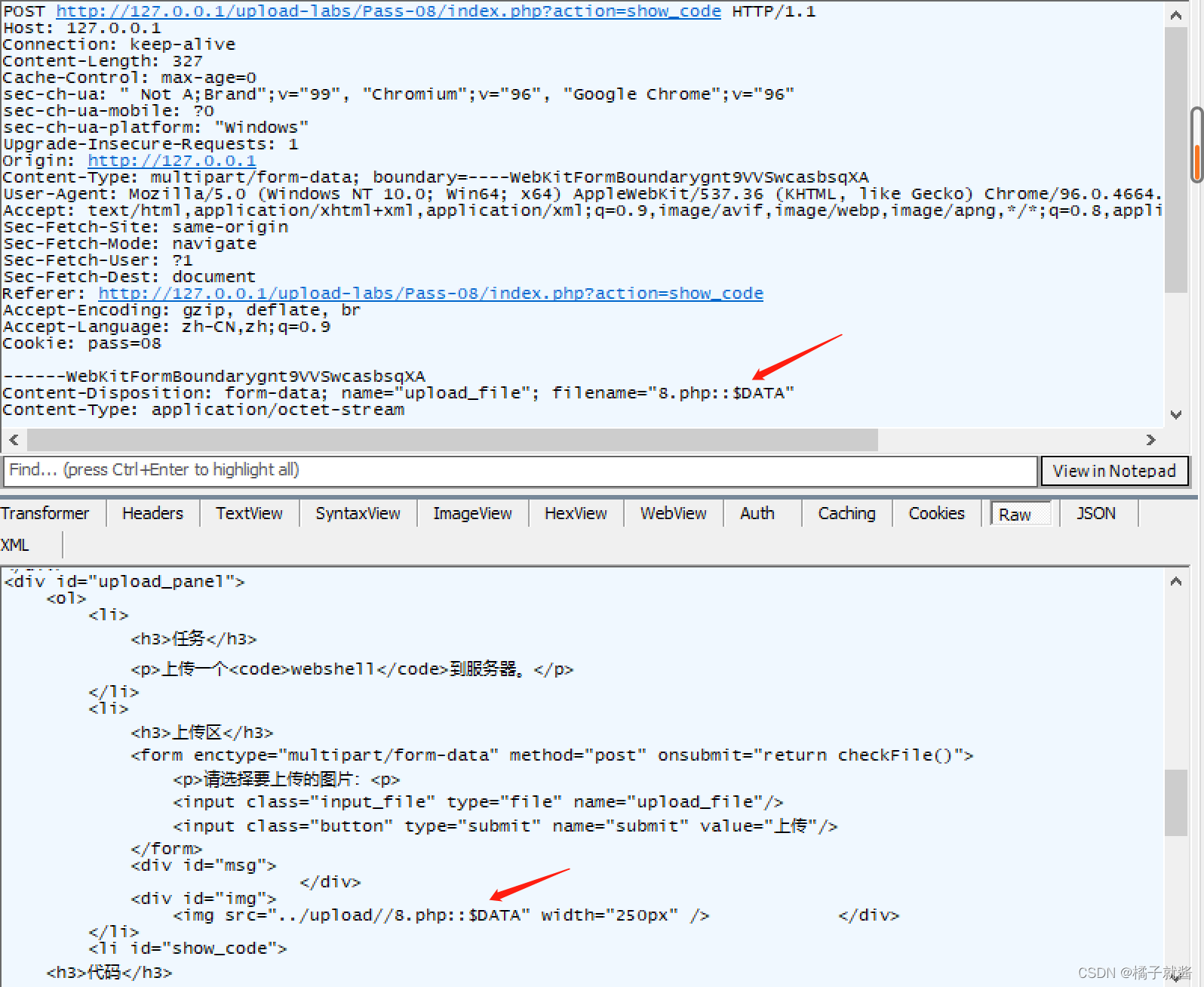
Task: Click the Accept-Encoding header line
Action: 182,310
